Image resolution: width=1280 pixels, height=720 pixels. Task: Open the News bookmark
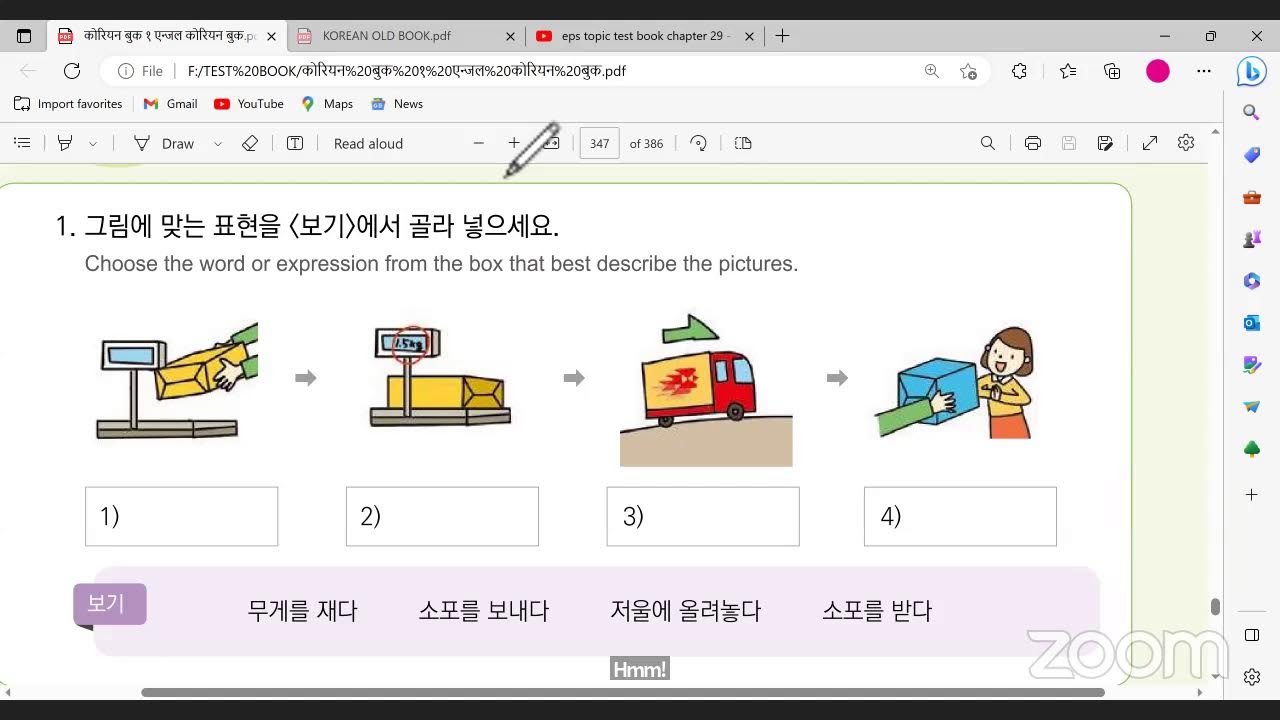click(x=397, y=104)
